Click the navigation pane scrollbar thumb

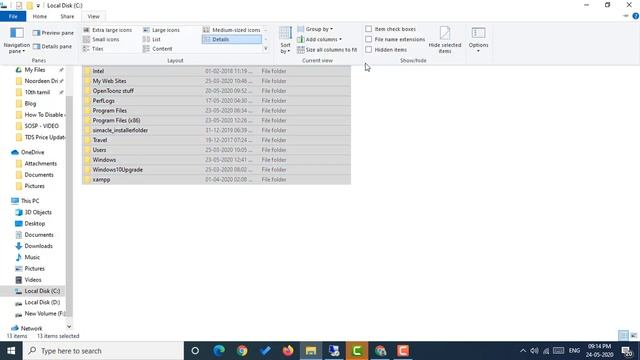(69, 206)
